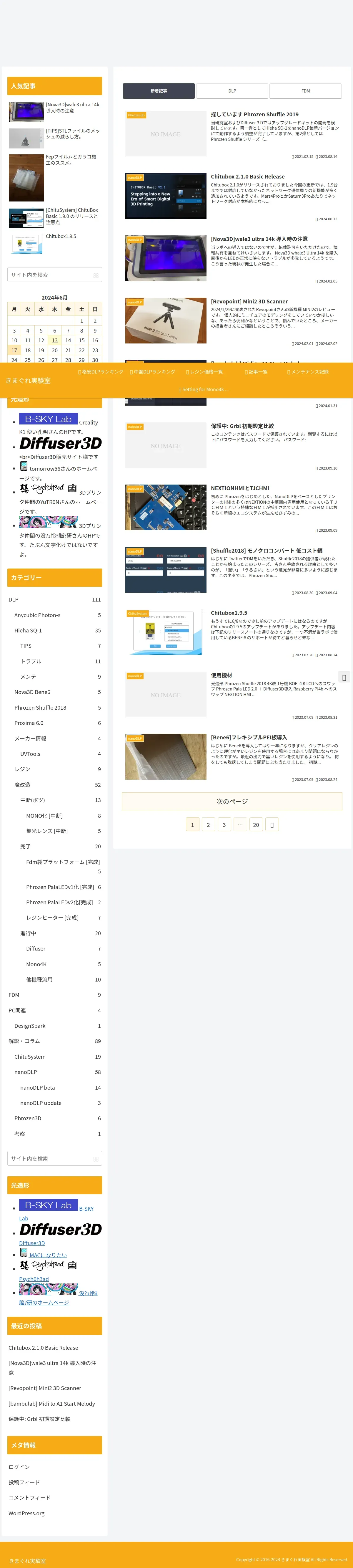
Task: Open 格安DLPランキング in the navigation menu
Action: pyautogui.click(x=101, y=372)
